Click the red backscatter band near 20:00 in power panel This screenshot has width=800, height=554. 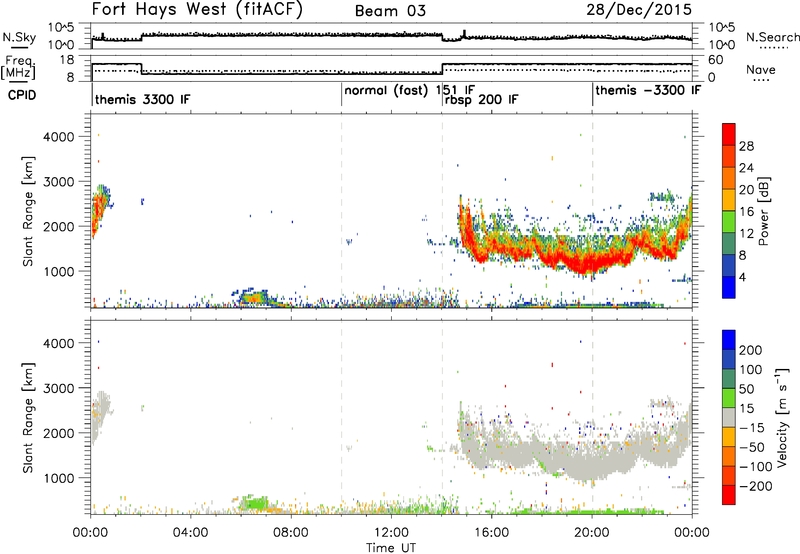click(592, 263)
